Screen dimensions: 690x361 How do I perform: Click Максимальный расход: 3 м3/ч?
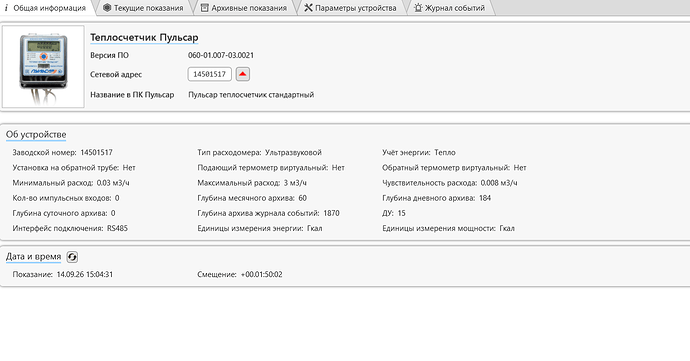(x=252, y=183)
